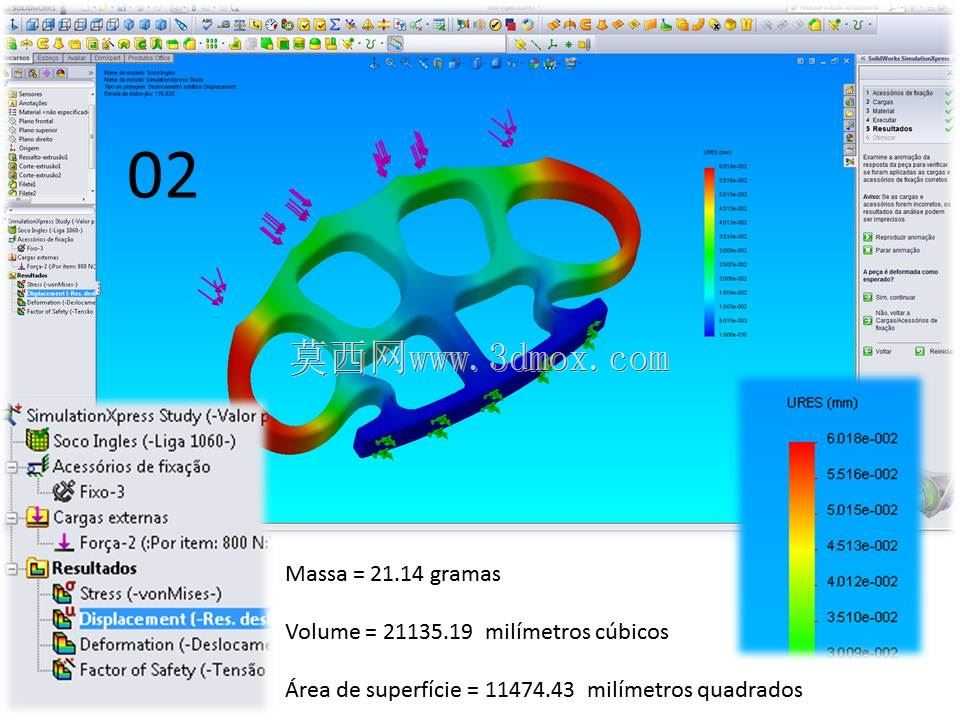Viewport: 960px width, 720px height.
Task: Click the house icon in task pane strip
Action: pyautogui.click(x=850, y=90)
